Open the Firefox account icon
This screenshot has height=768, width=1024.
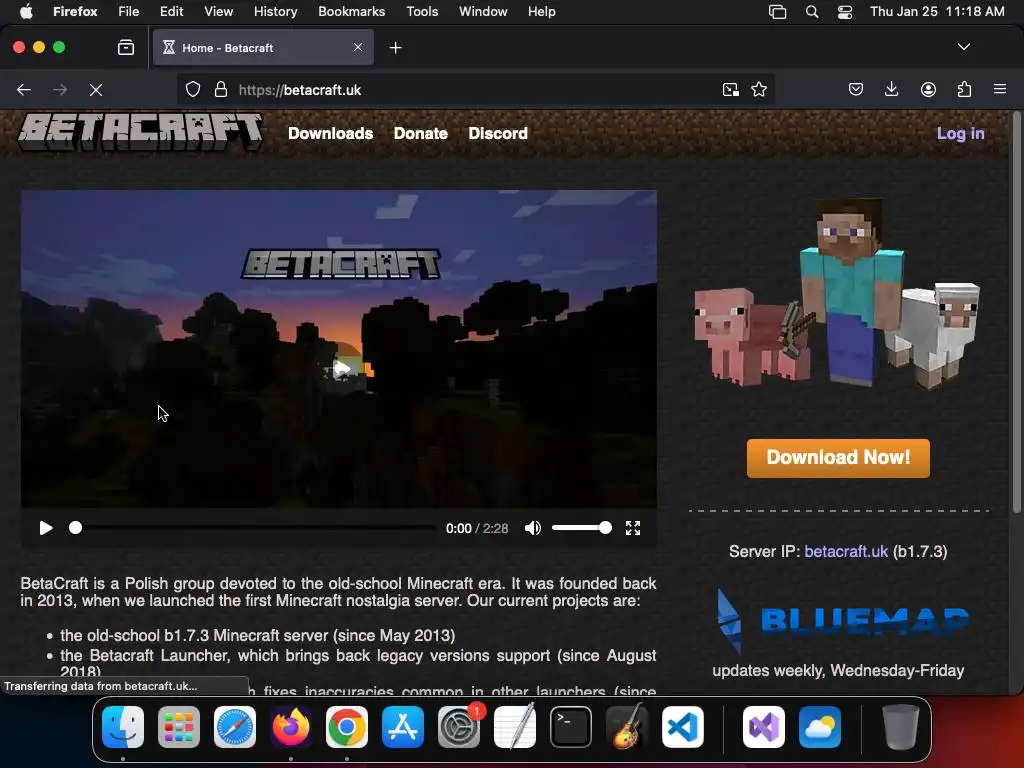928,89
